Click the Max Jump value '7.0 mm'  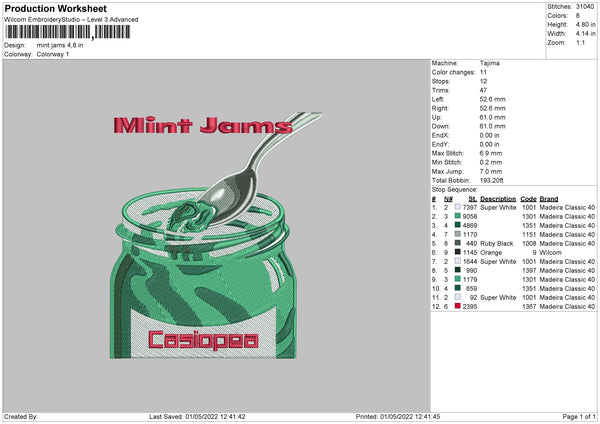(x=491, y=171)
